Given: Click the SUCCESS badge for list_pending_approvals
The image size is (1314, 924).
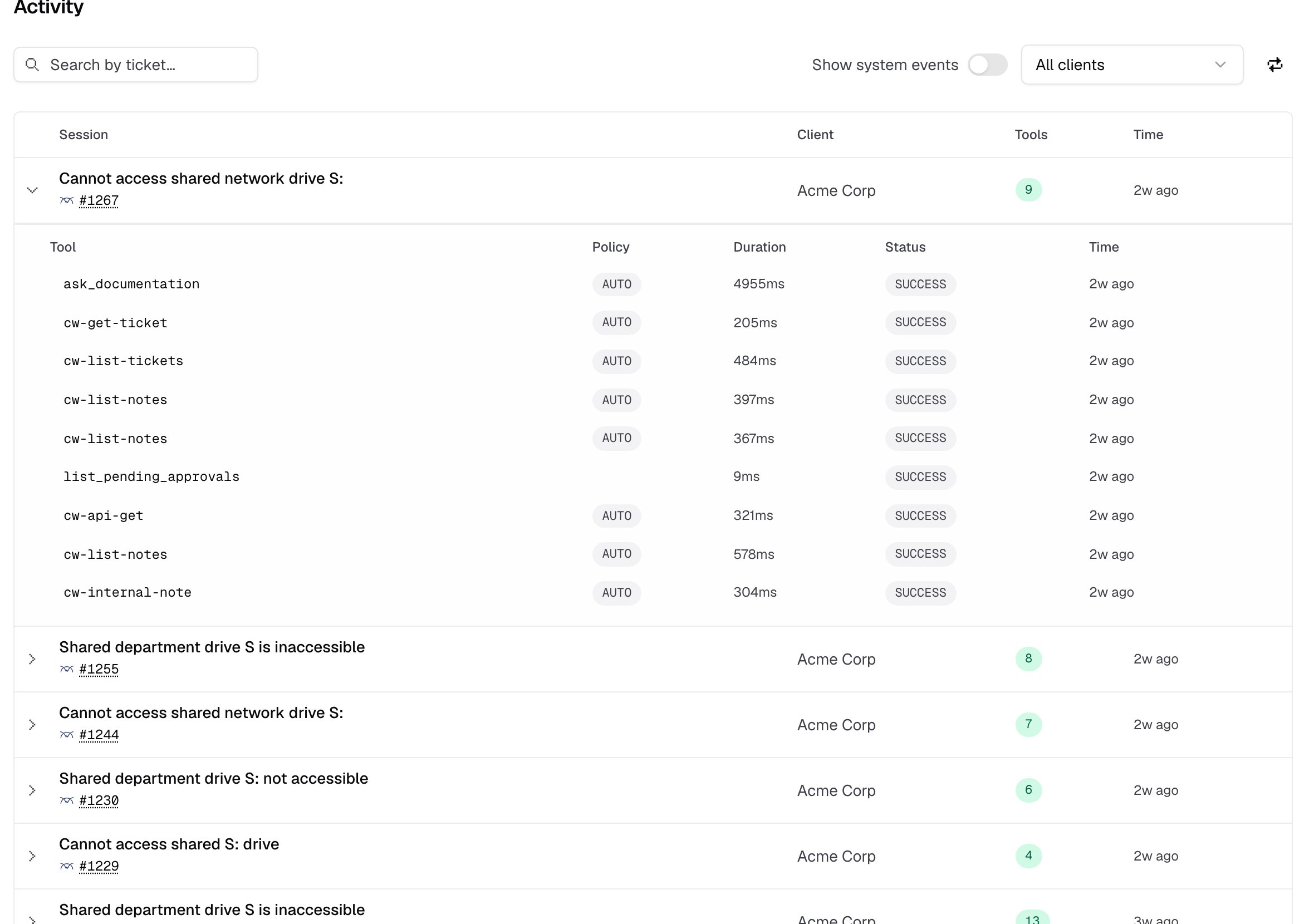Looking at the screenshot, I should pos(920,476).
